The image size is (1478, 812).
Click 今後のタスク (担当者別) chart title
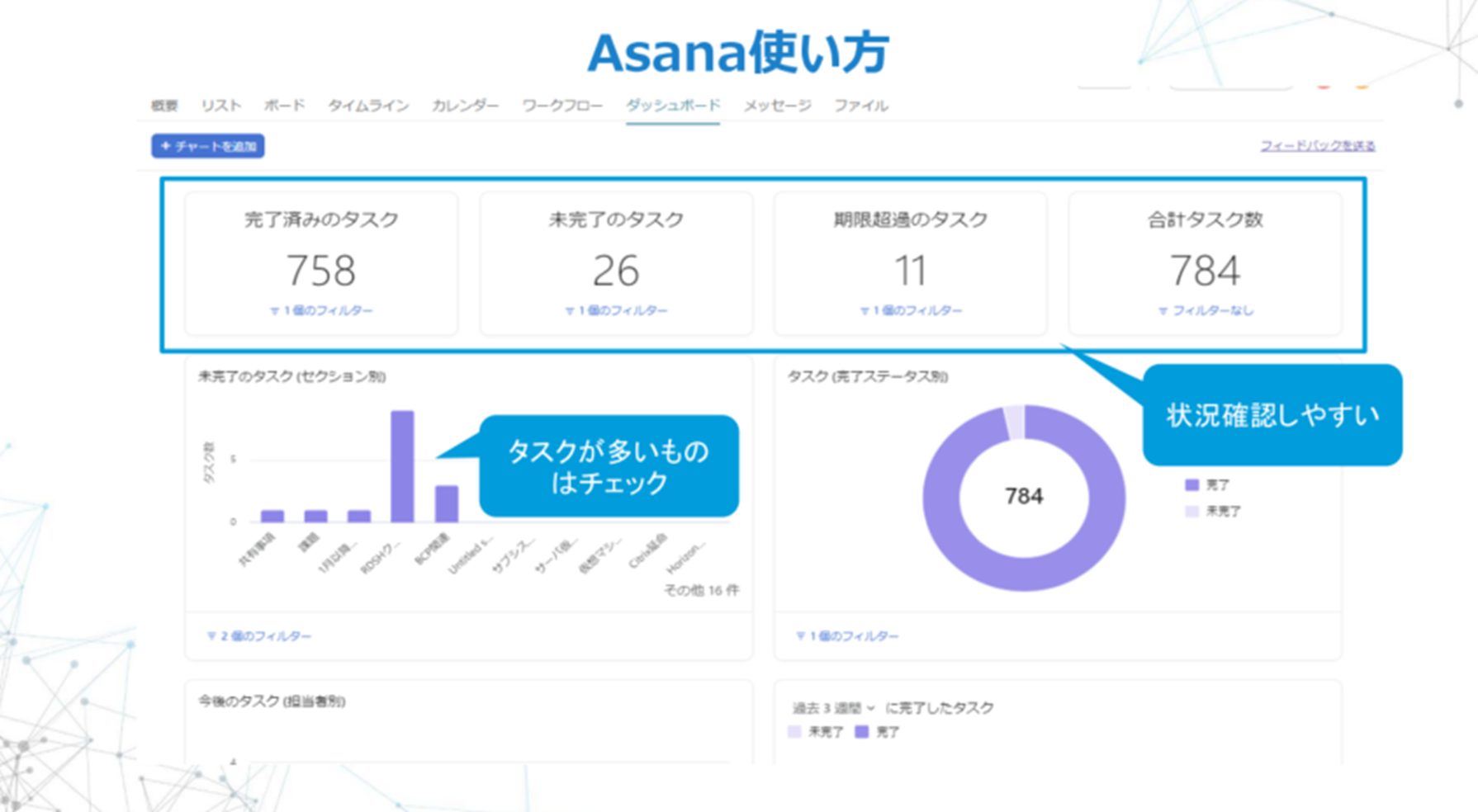[272, 701]
